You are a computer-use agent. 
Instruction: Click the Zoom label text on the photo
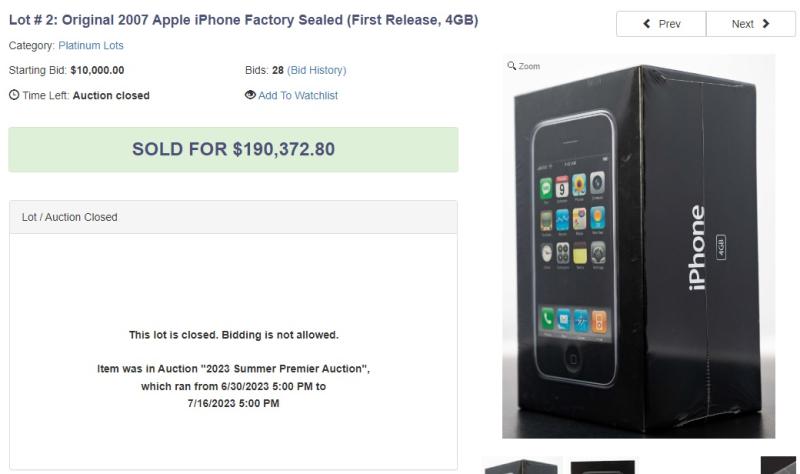coord(529,66)
